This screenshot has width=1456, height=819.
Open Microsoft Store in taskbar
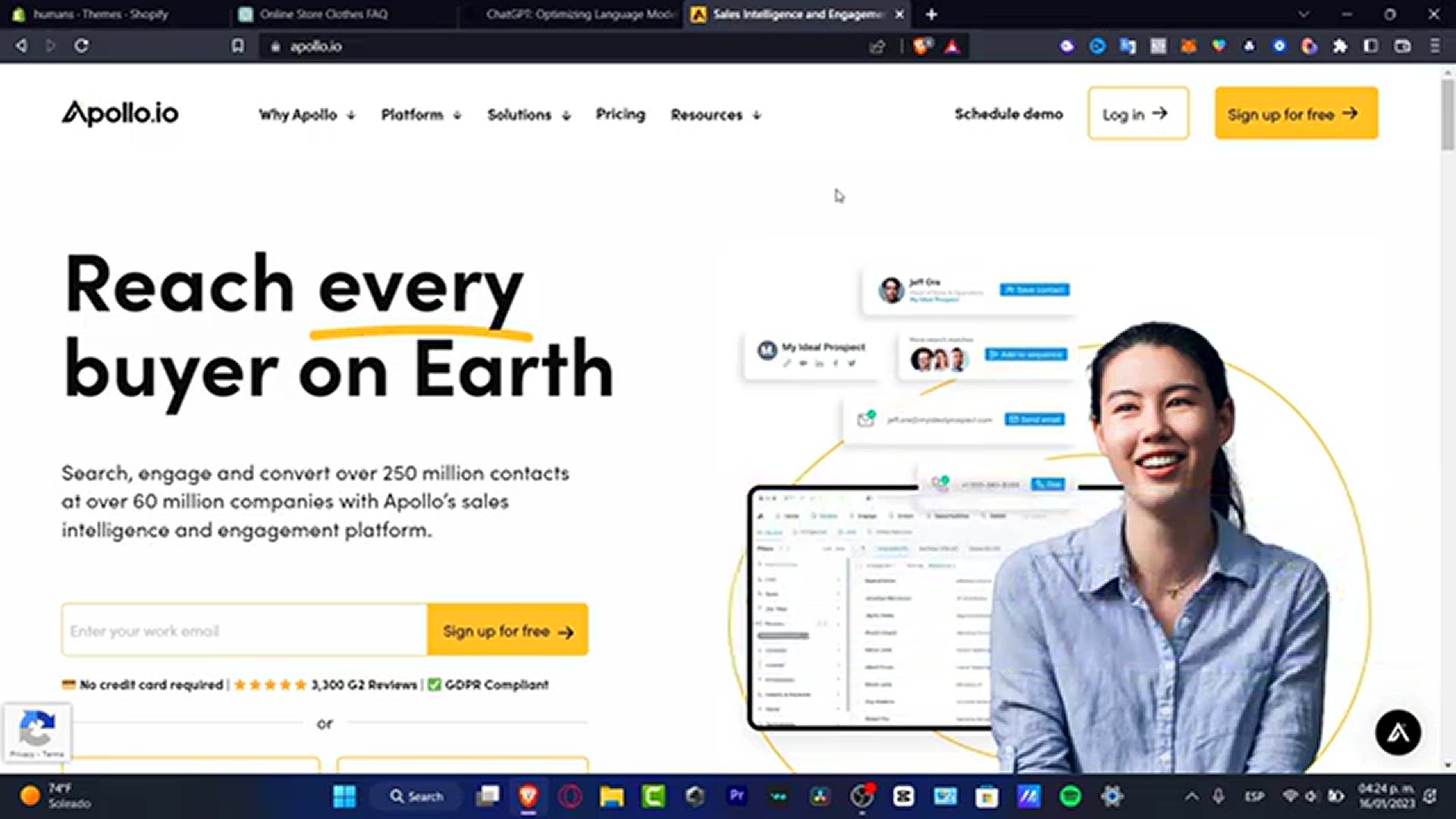tap(987, 796)
